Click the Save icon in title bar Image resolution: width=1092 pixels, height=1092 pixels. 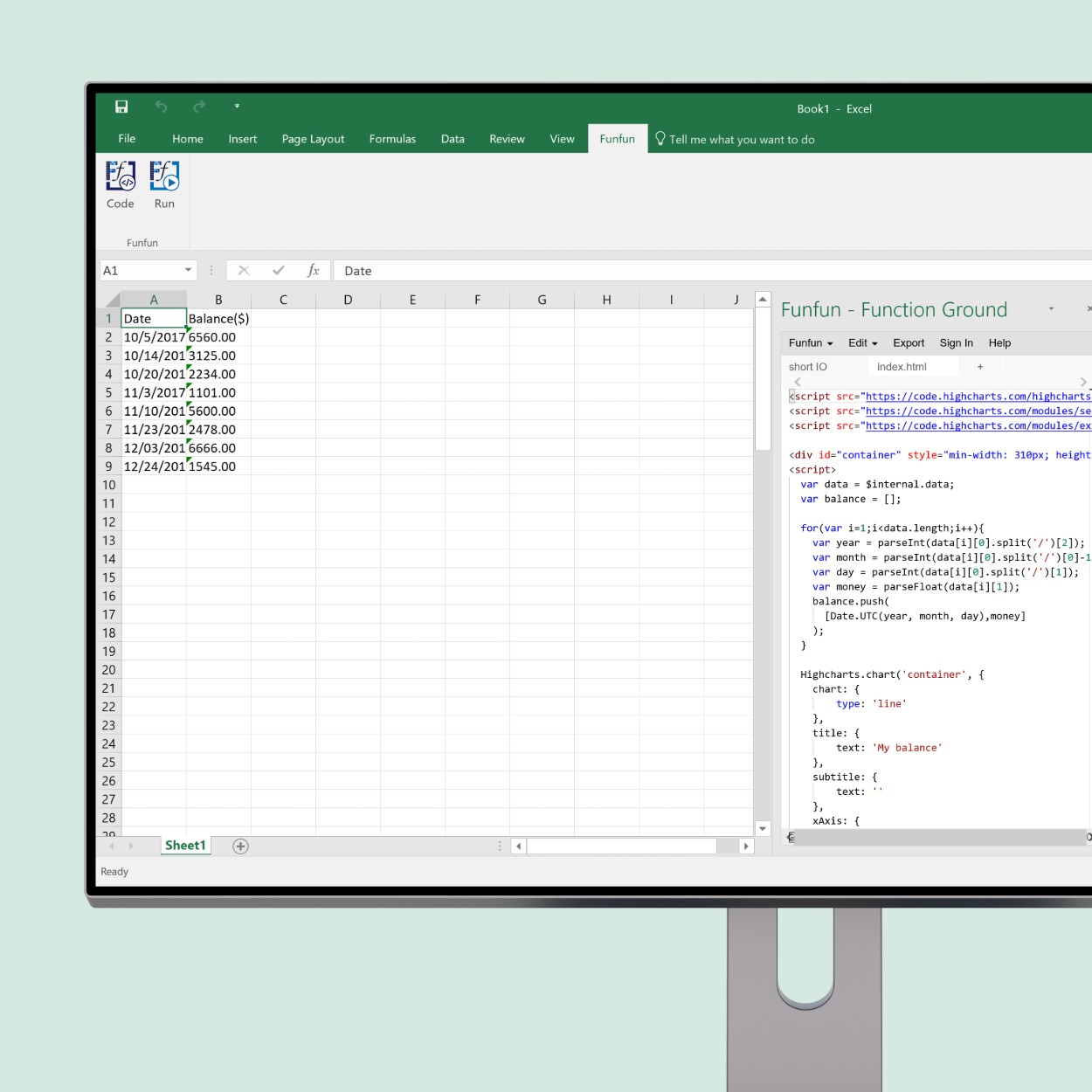pos(121,107)
